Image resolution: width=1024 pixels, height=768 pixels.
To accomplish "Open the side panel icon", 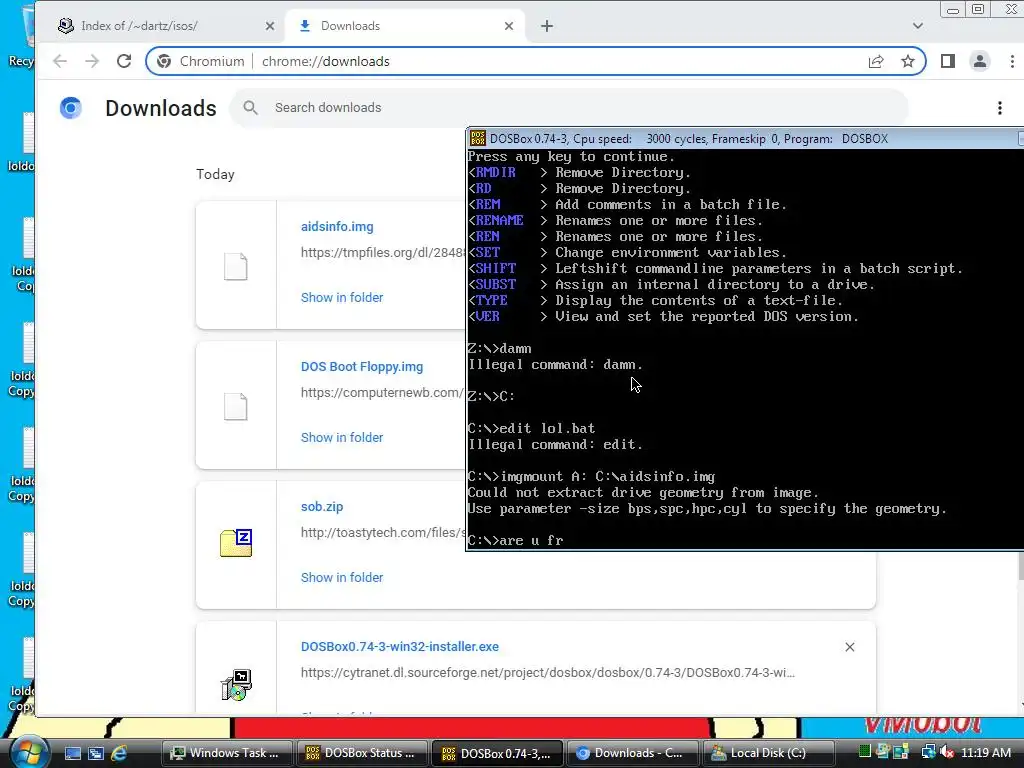I will [948, 61].
